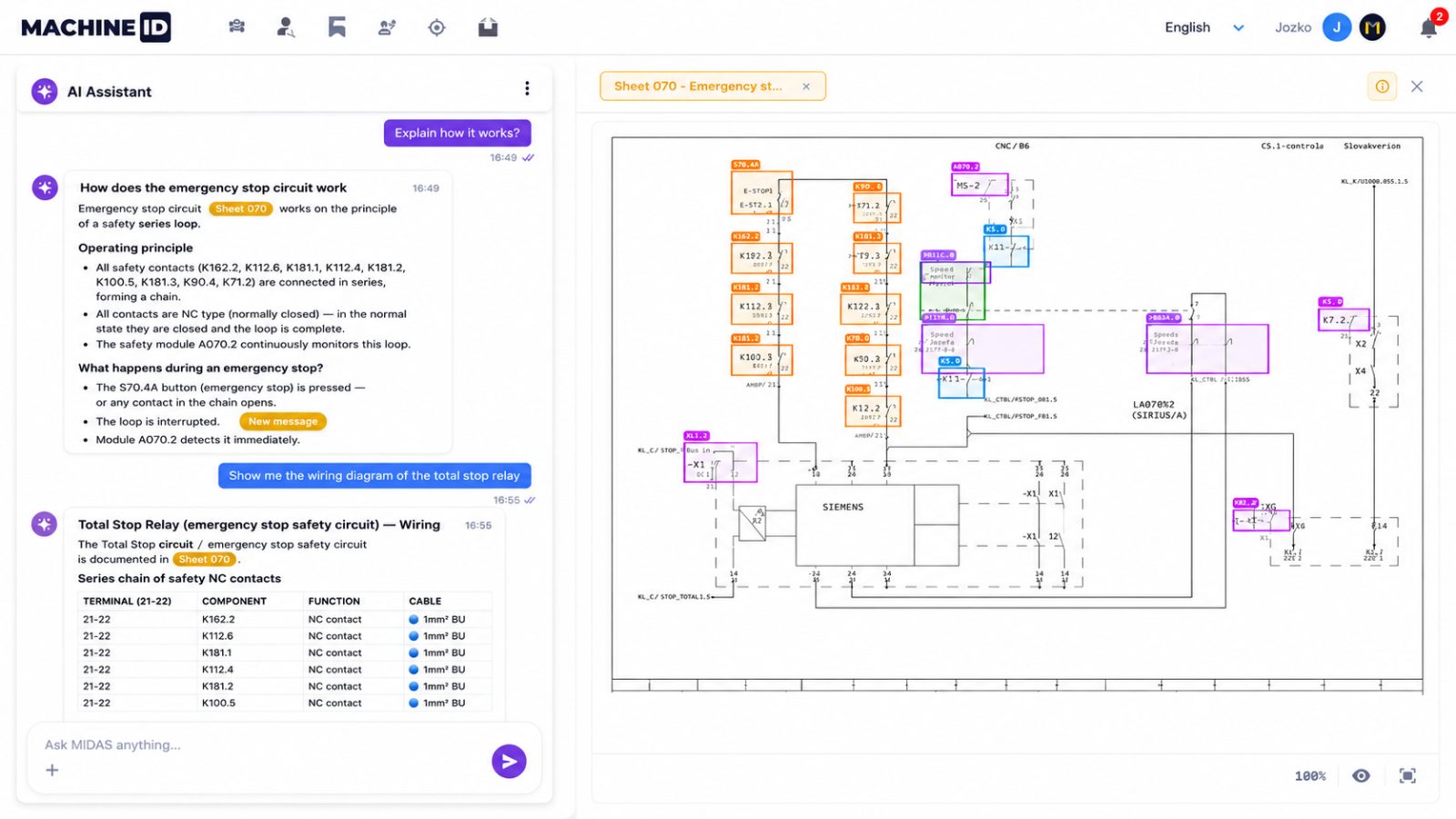Click COMPONENT column header
Viewport: 1456px width, 819px height.
click(x=234, y=602)
